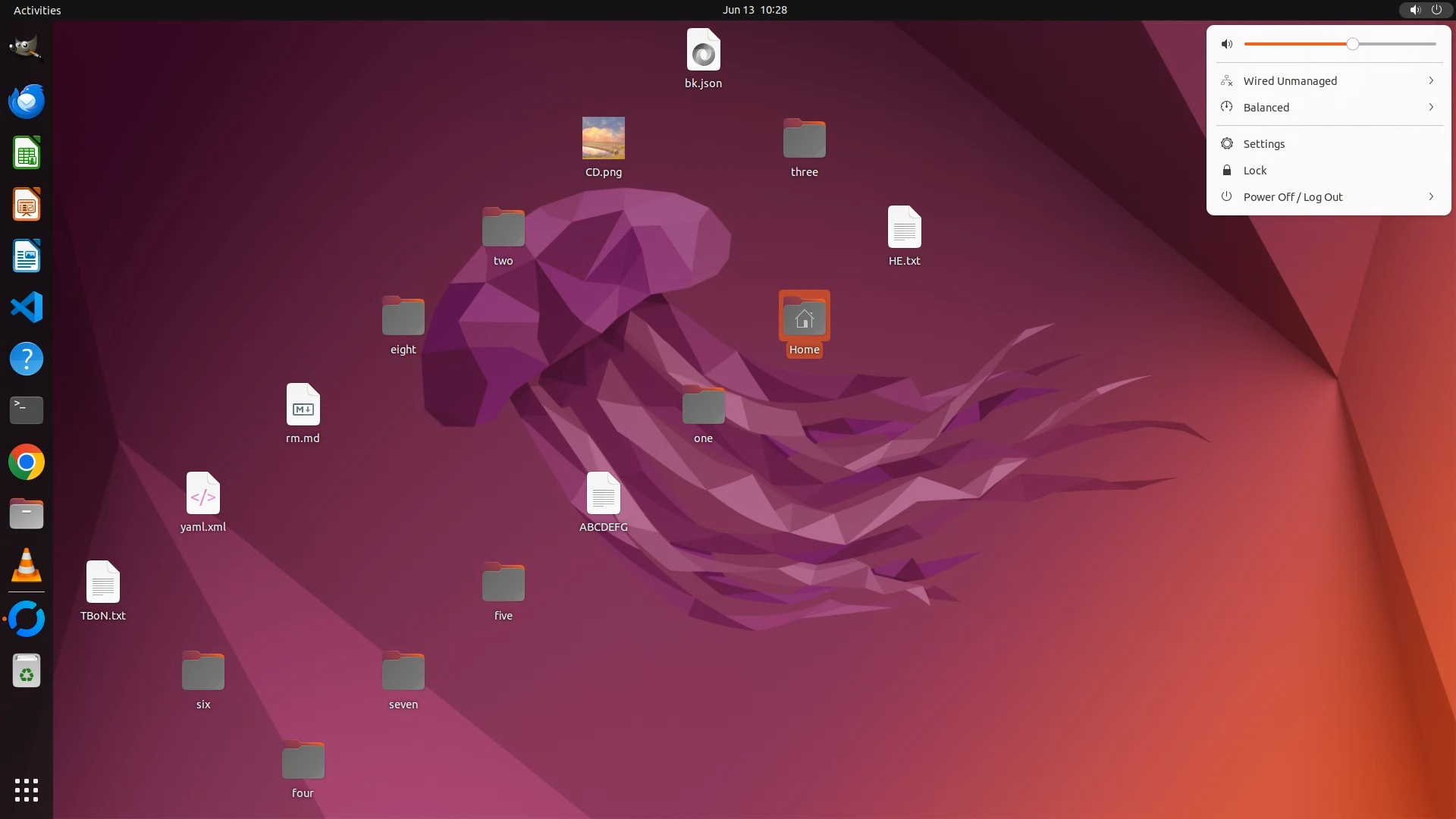Select the folder named one
Viewport: 1456px width, 819px height.
(x=703, y=415)
